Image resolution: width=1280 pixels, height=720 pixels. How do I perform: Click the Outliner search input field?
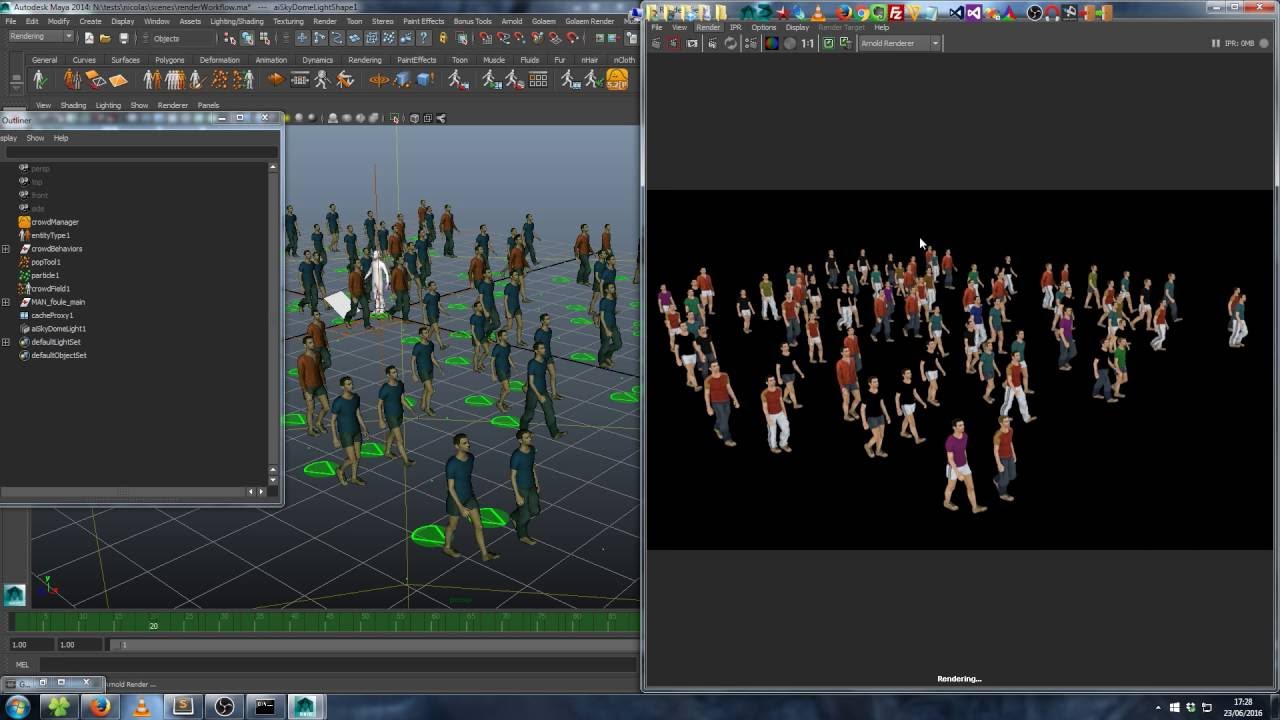tap(141, 153)
